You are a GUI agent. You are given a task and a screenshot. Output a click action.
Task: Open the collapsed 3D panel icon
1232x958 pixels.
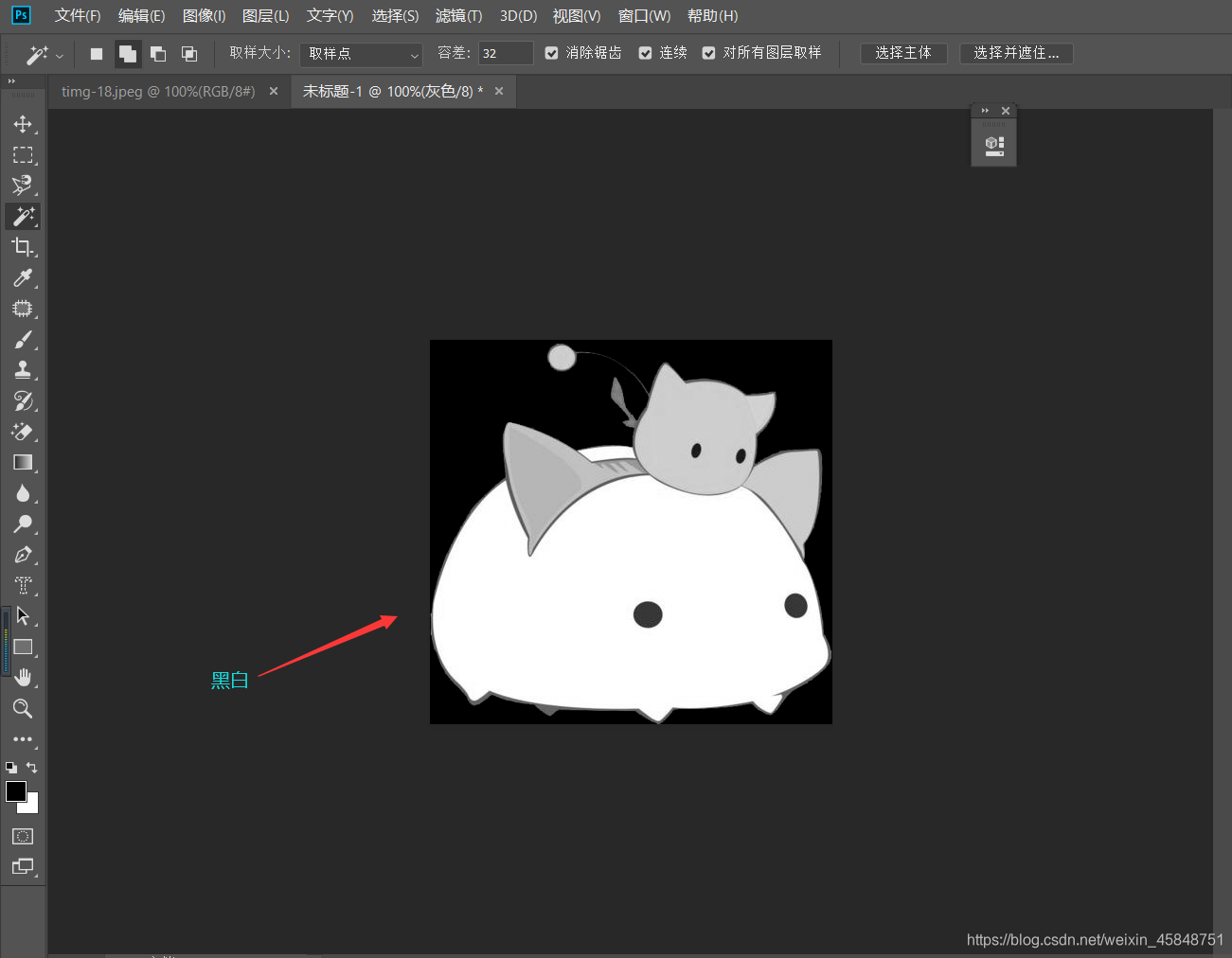[994, 146]
